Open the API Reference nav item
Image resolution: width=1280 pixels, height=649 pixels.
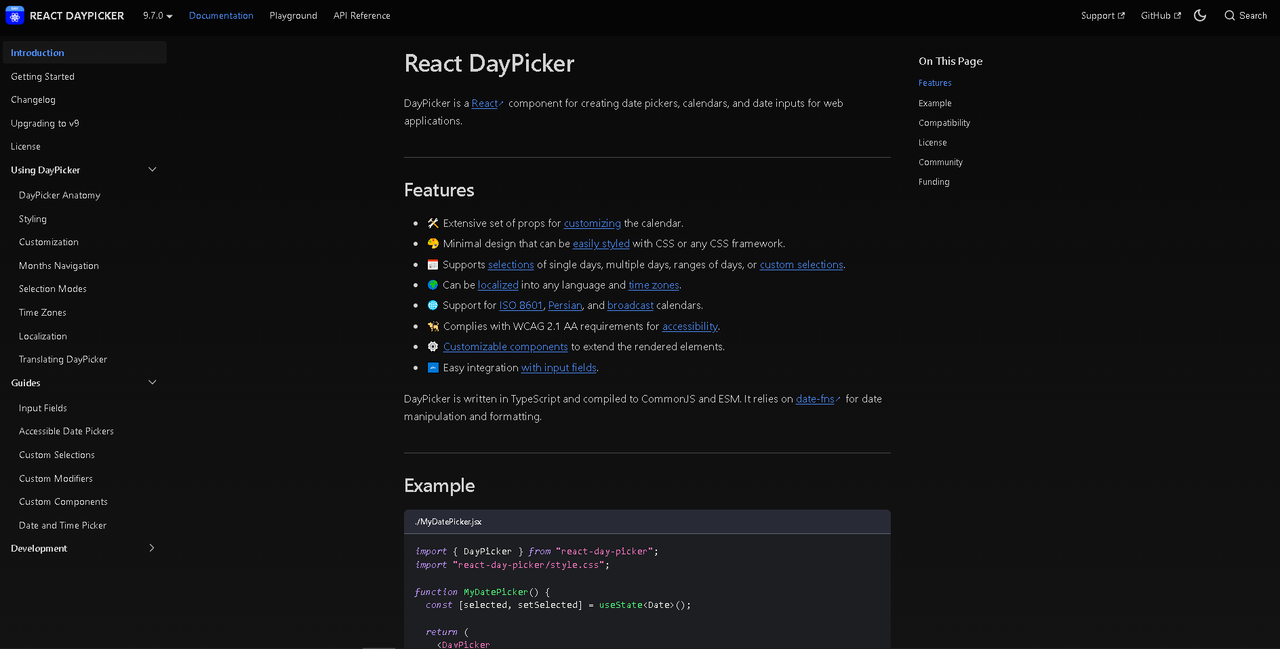pyautogui.click(x=362, y=16)
